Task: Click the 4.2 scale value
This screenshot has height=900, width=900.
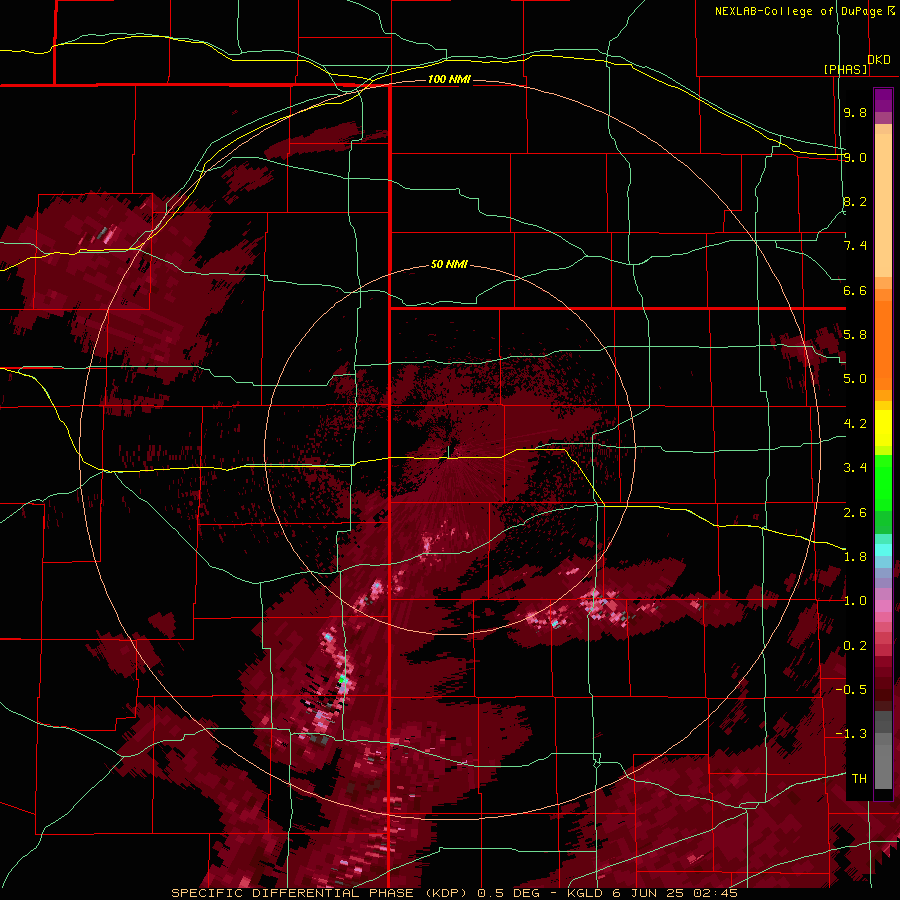Action: click(x=855, y=424)
